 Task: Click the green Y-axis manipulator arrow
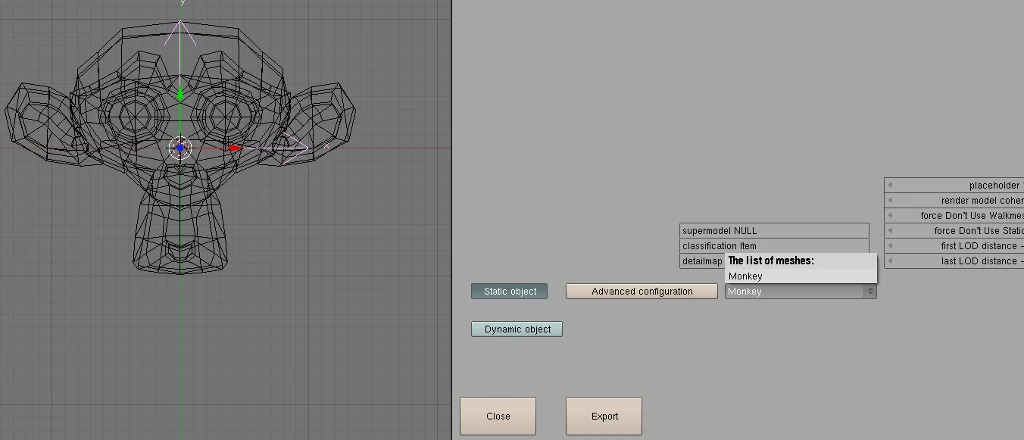[181, 96]
